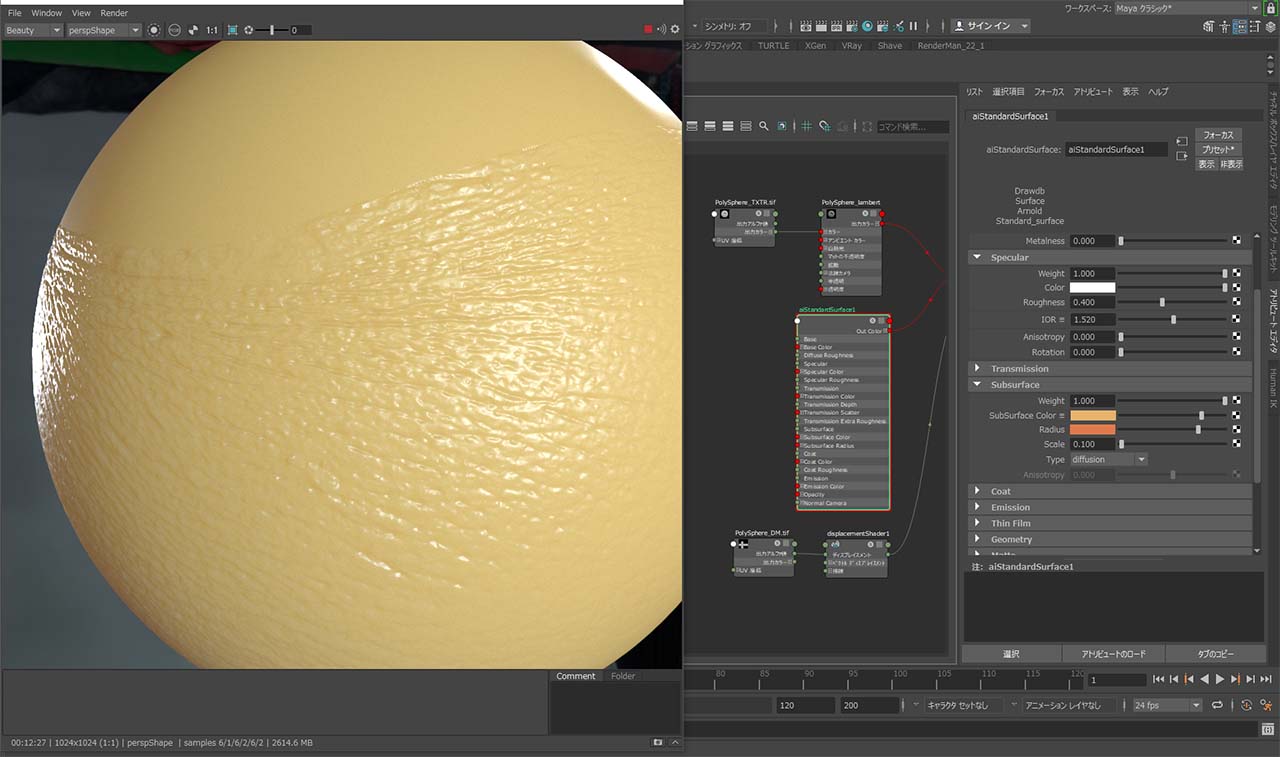This screenshot has height=757, width=1280.
Task: Stop the render using the red stop icon
Action: click(648, 30)
